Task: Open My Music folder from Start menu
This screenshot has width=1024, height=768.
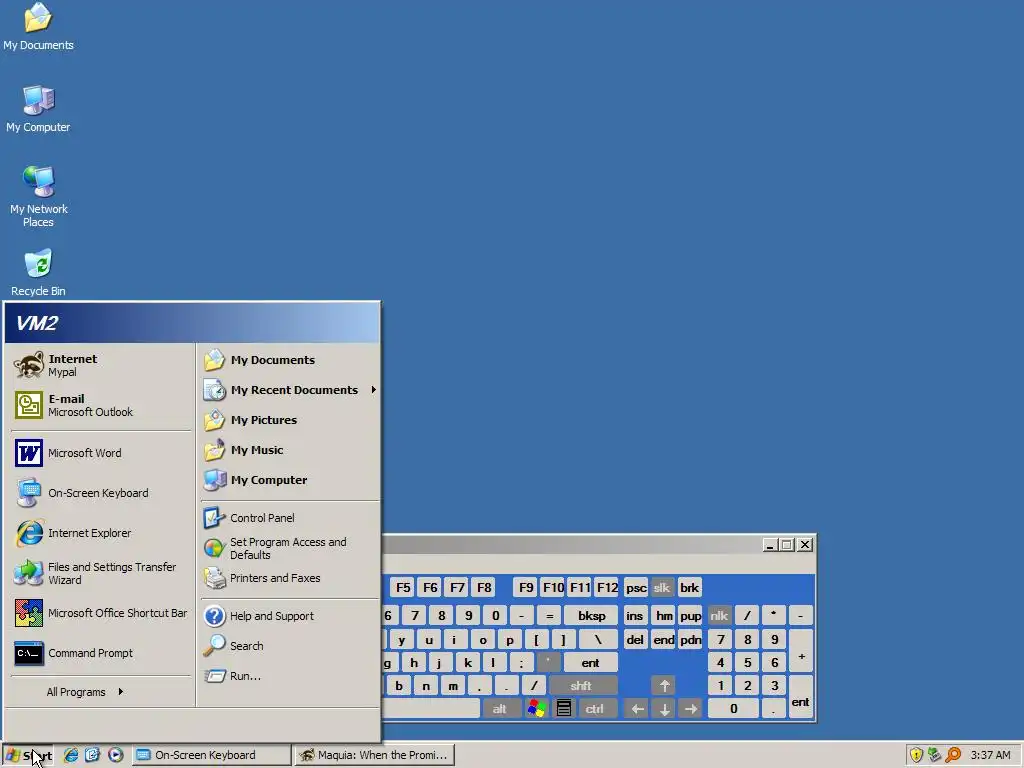Action: pos(290,450)
